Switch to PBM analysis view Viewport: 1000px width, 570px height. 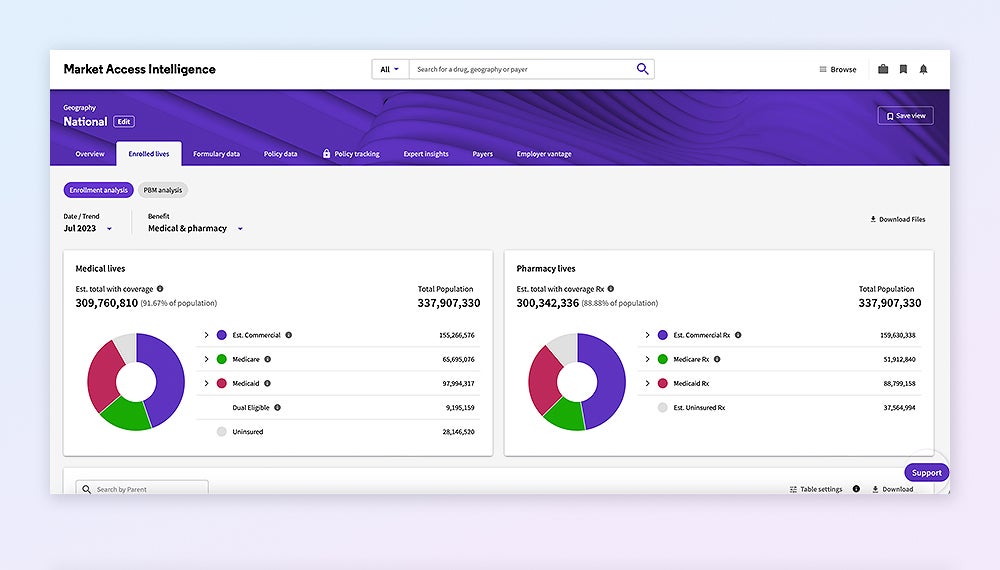pyautogui.click(x=162, y=190)
